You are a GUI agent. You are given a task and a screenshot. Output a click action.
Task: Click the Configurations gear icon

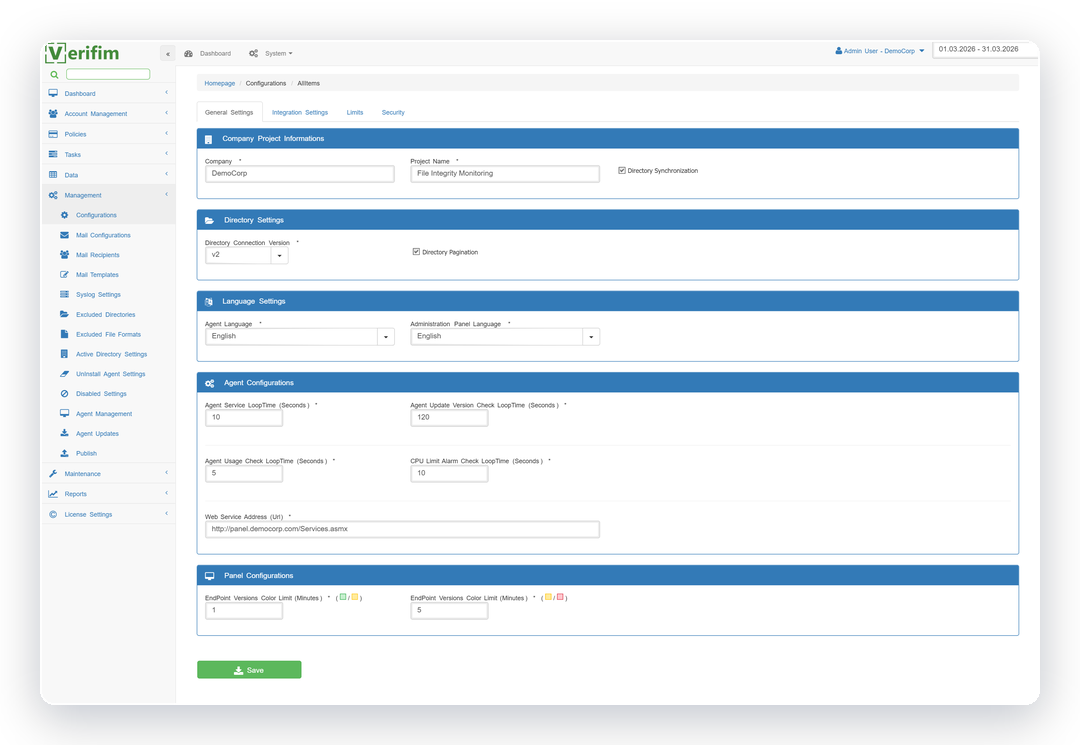[64, 215]
